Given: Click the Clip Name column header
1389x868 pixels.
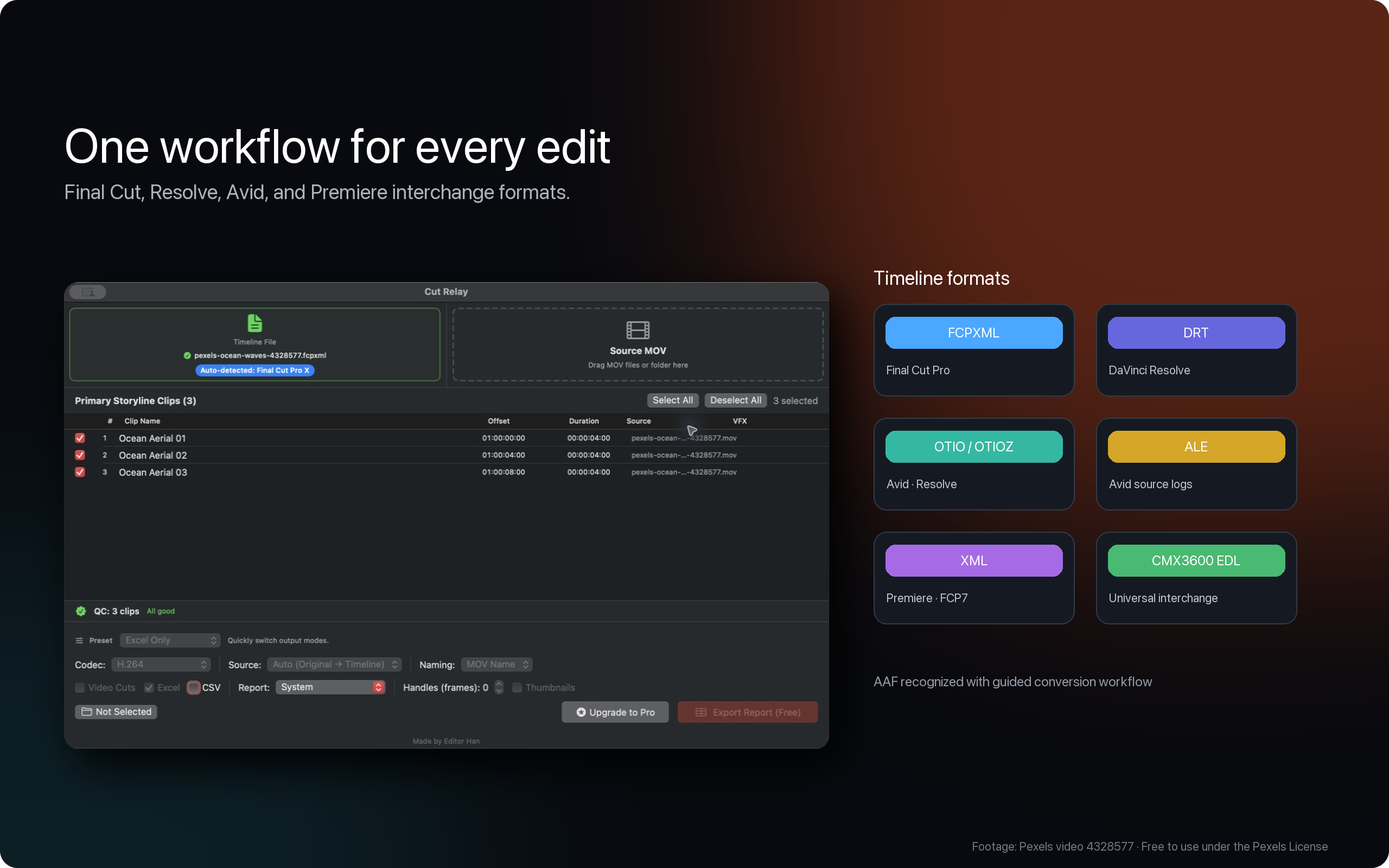Looking at the screenshot, I should point(142,421).
